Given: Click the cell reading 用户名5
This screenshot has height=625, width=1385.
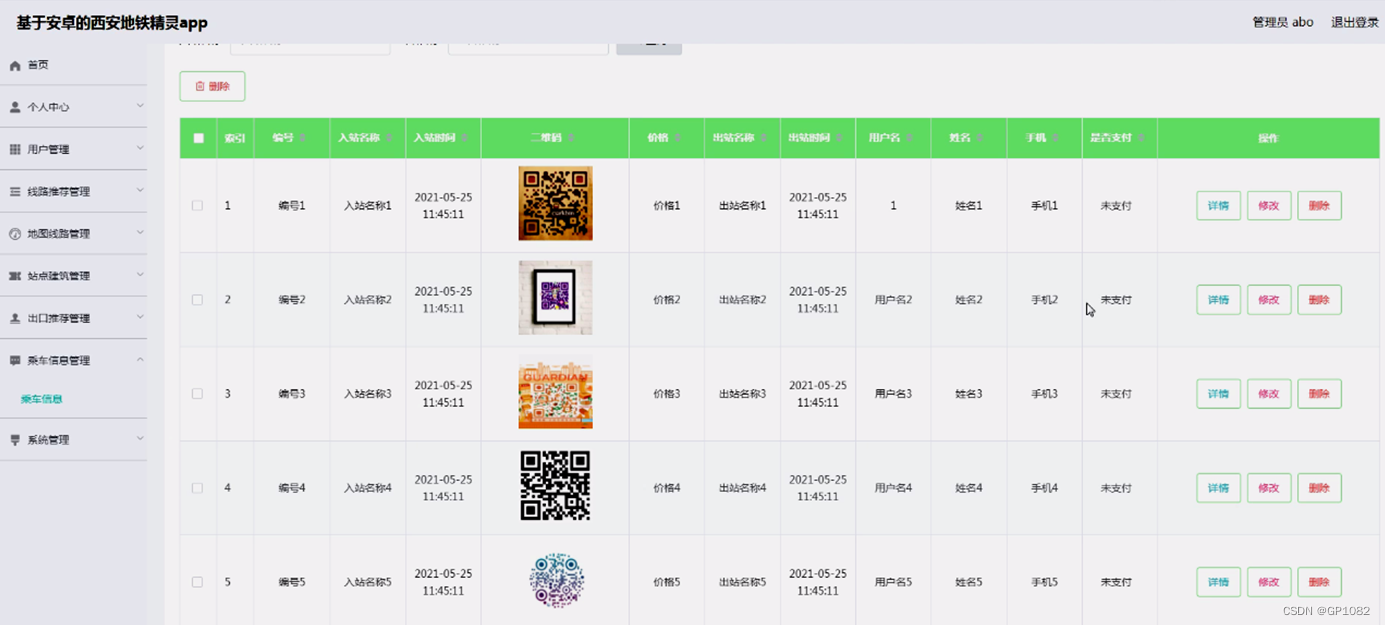Looking at the screenshot, I should [894, 582].
